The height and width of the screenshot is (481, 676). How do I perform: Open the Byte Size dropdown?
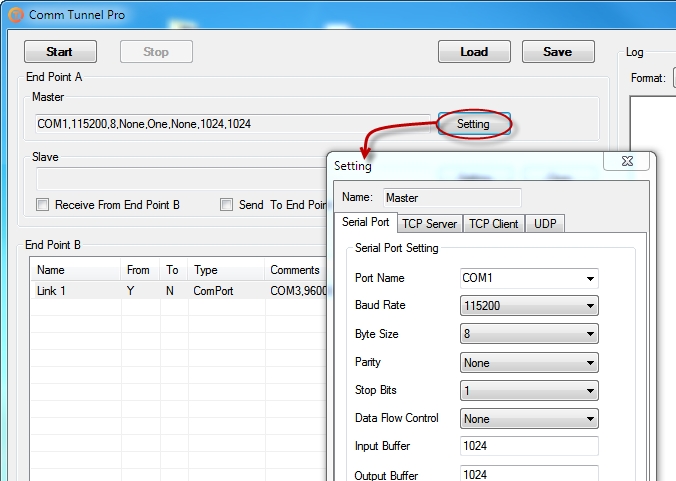pyautogui.click(x=529, y=334)
